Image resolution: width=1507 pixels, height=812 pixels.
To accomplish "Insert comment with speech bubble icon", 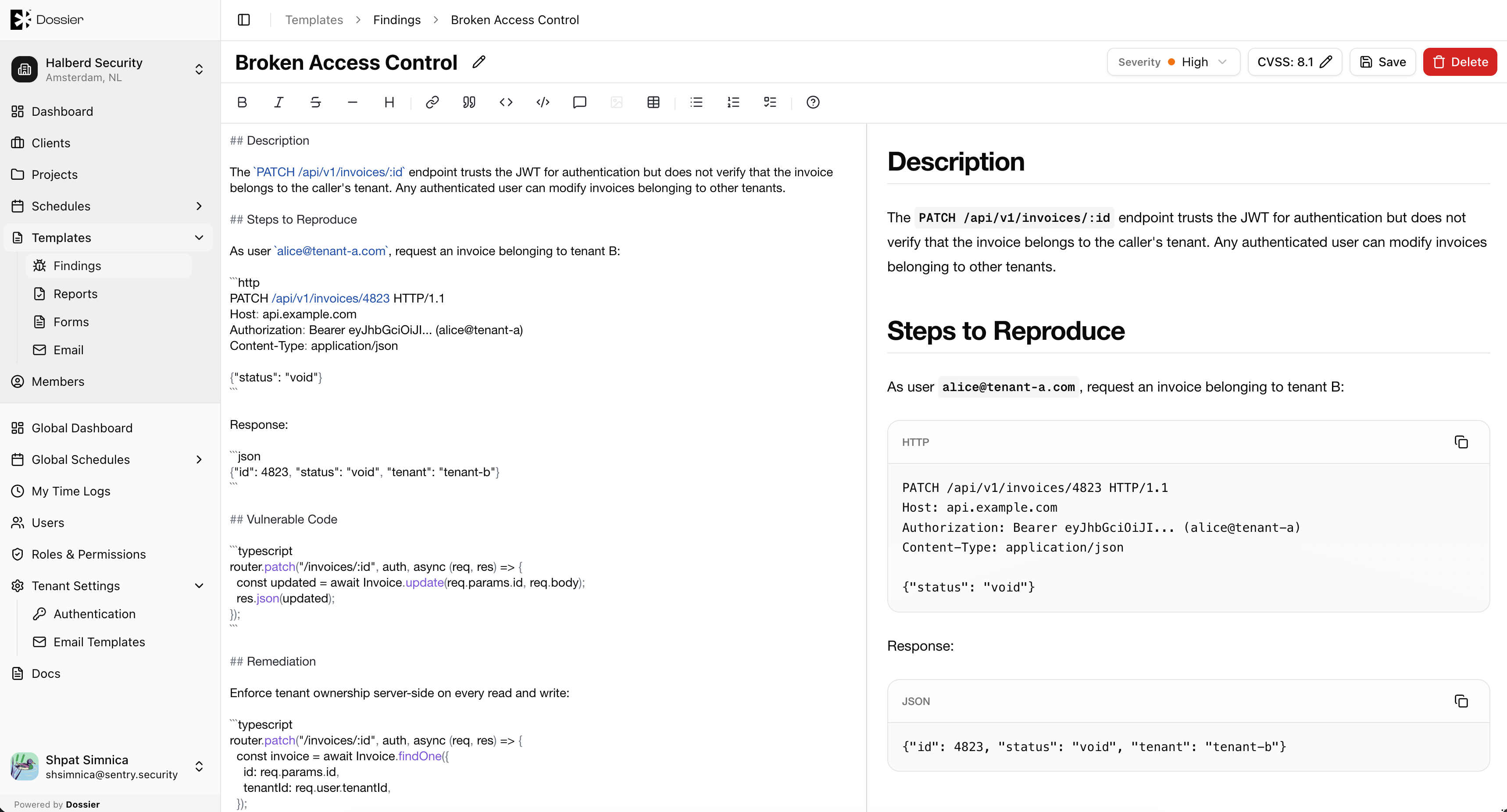I will point(580,103).
